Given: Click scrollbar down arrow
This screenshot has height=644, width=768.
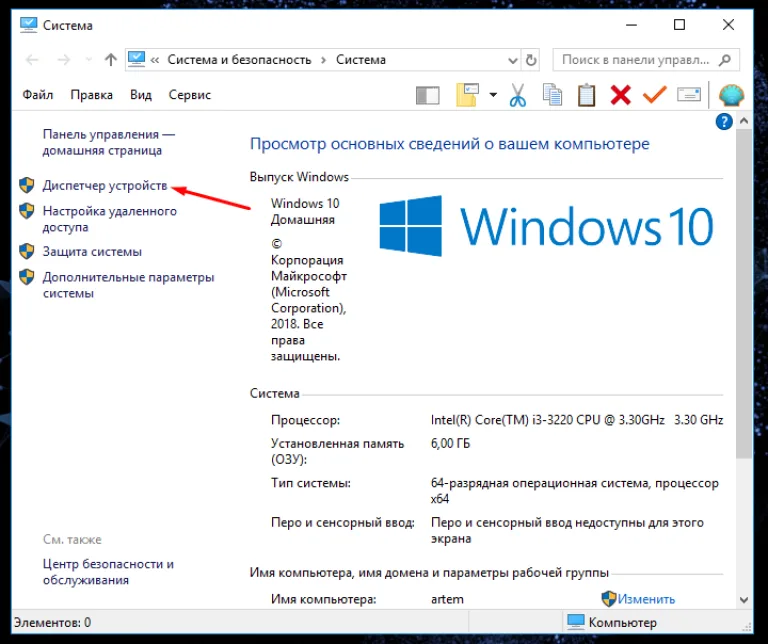Looking at the screenshot, I should coord(744,600).
